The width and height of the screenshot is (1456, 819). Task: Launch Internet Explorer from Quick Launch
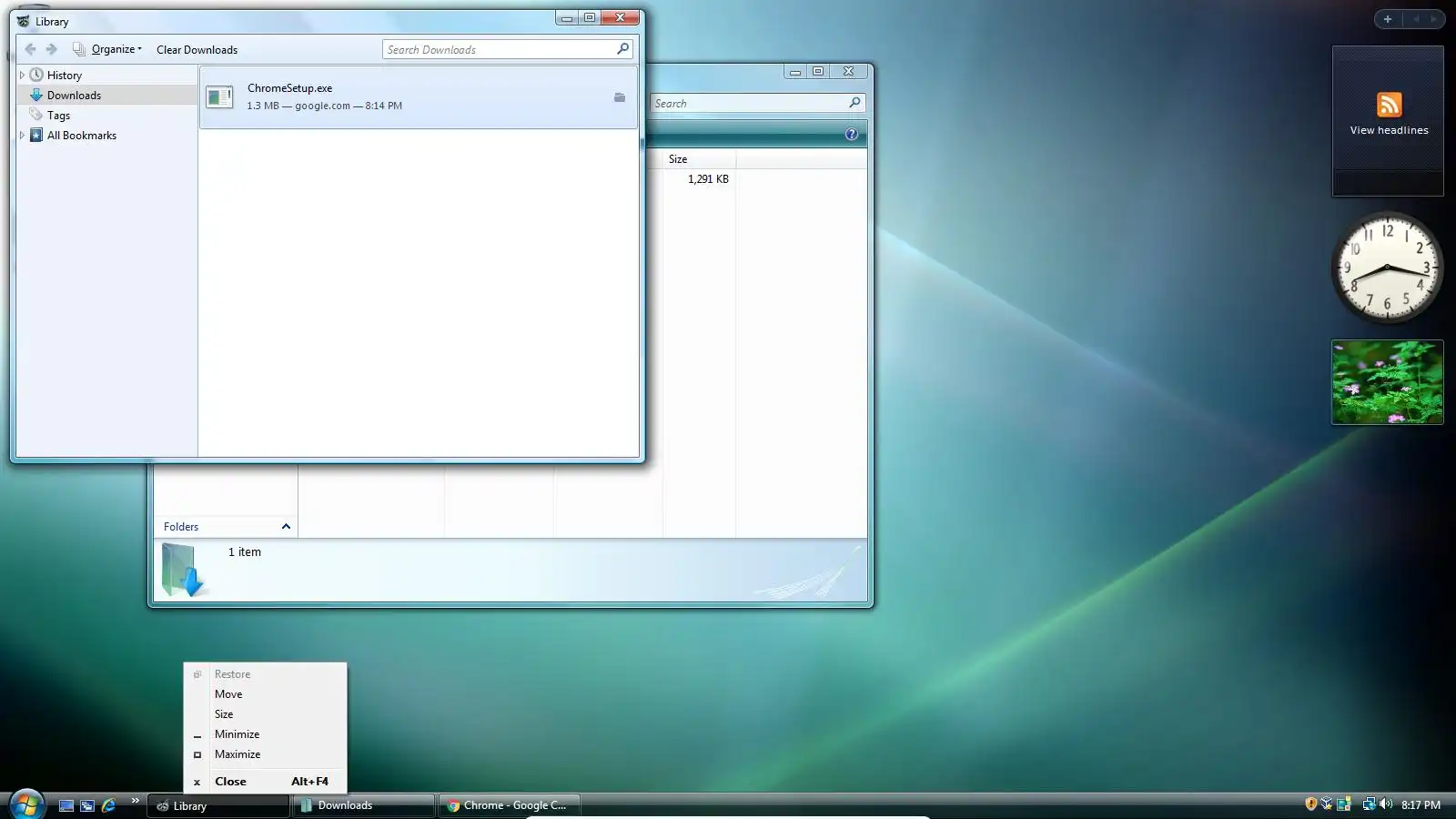(108, 805)
